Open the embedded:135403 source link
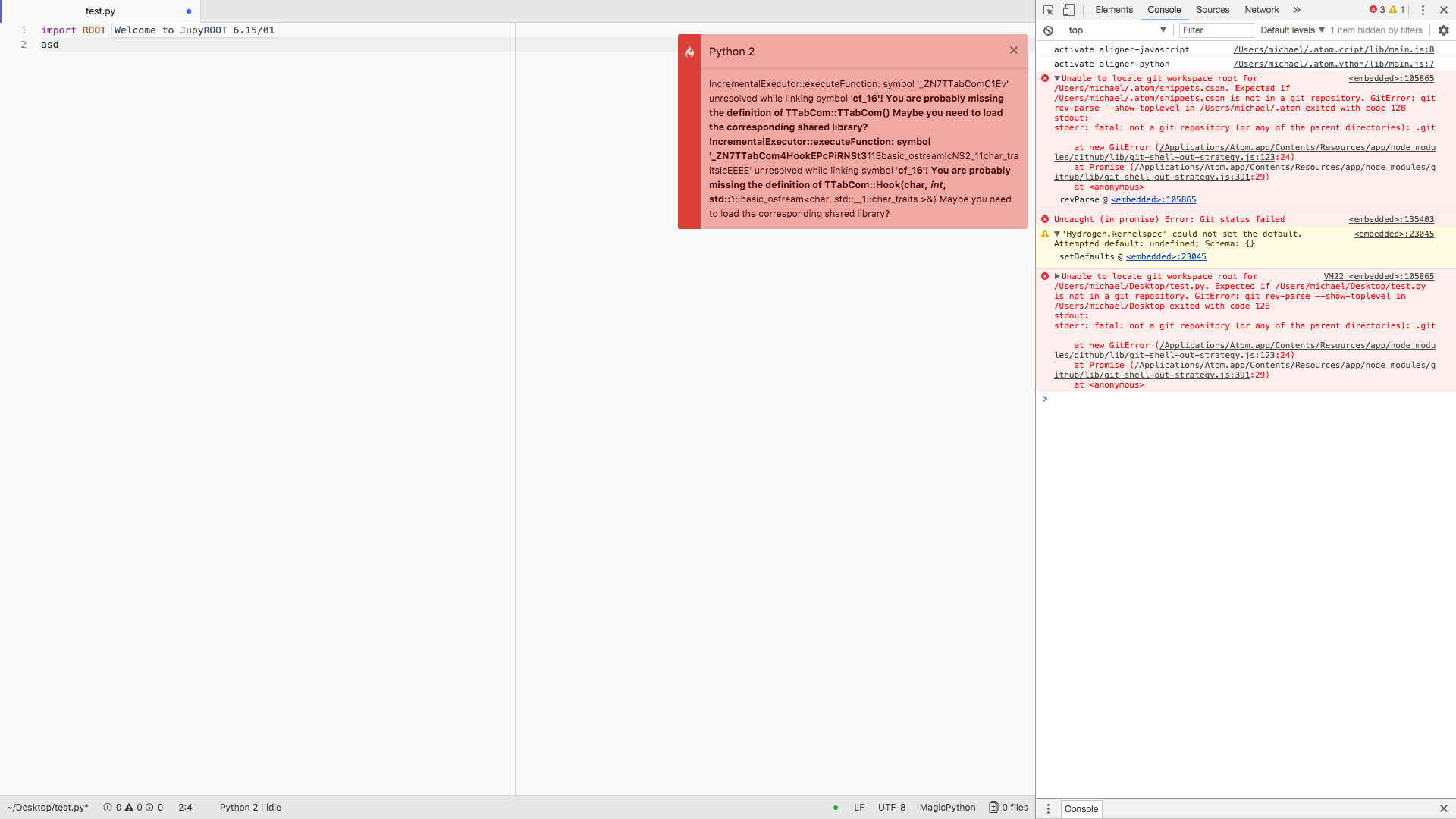The height and width of the screenshot is (819, 1456). pyautogui.click(x=1390, y=219)
